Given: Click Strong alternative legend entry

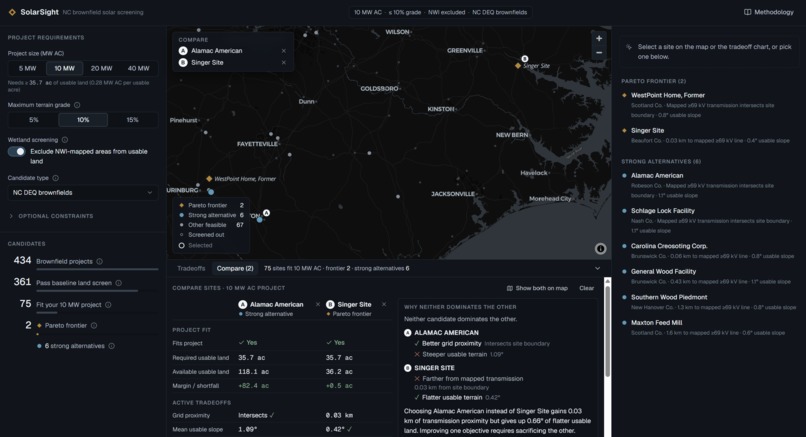Looking at the screenshot, I should 211,215.
